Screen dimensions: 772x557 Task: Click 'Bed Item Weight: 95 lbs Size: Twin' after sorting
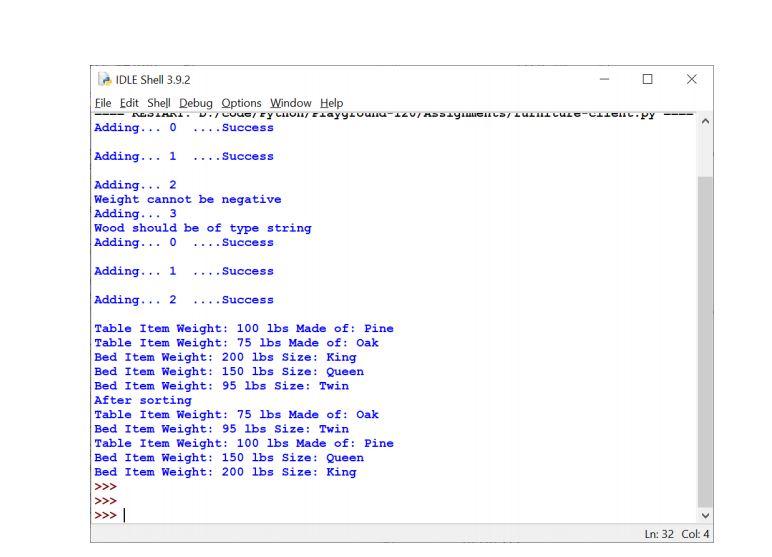pos(221,429)
